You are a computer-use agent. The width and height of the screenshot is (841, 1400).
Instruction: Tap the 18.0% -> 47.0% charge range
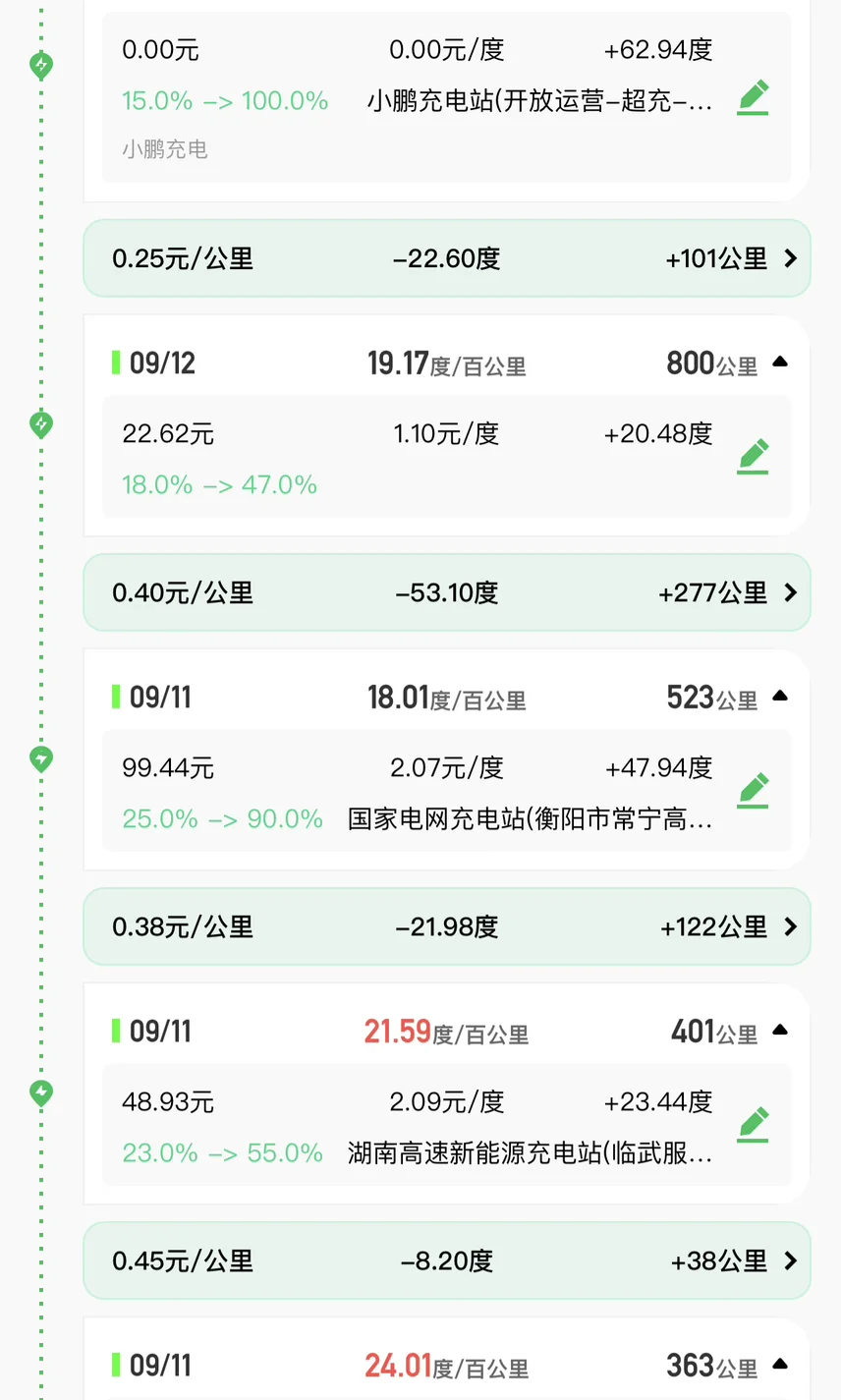click(x=219, y=484)
